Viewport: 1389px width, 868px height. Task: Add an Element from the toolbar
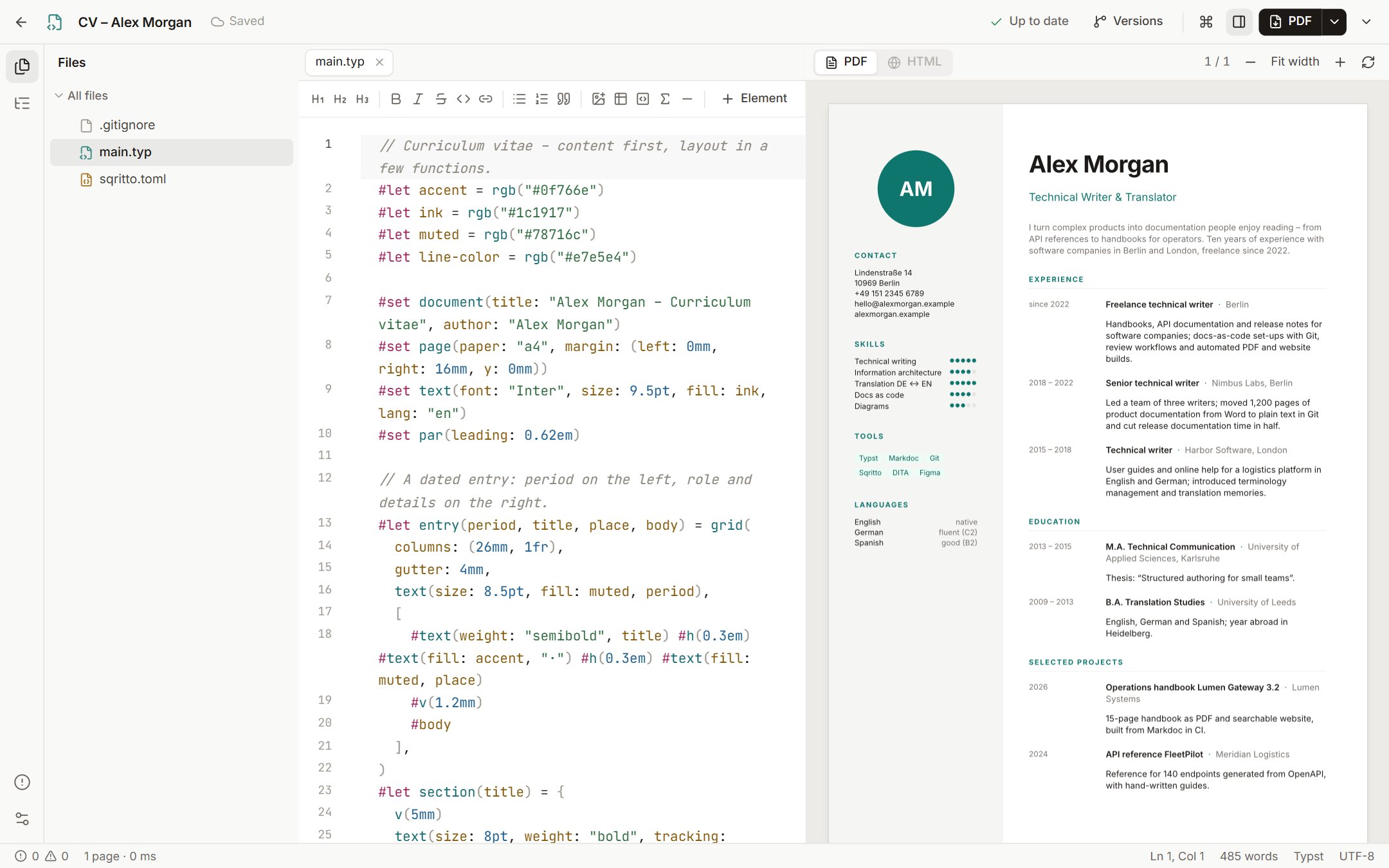(754, 98)
